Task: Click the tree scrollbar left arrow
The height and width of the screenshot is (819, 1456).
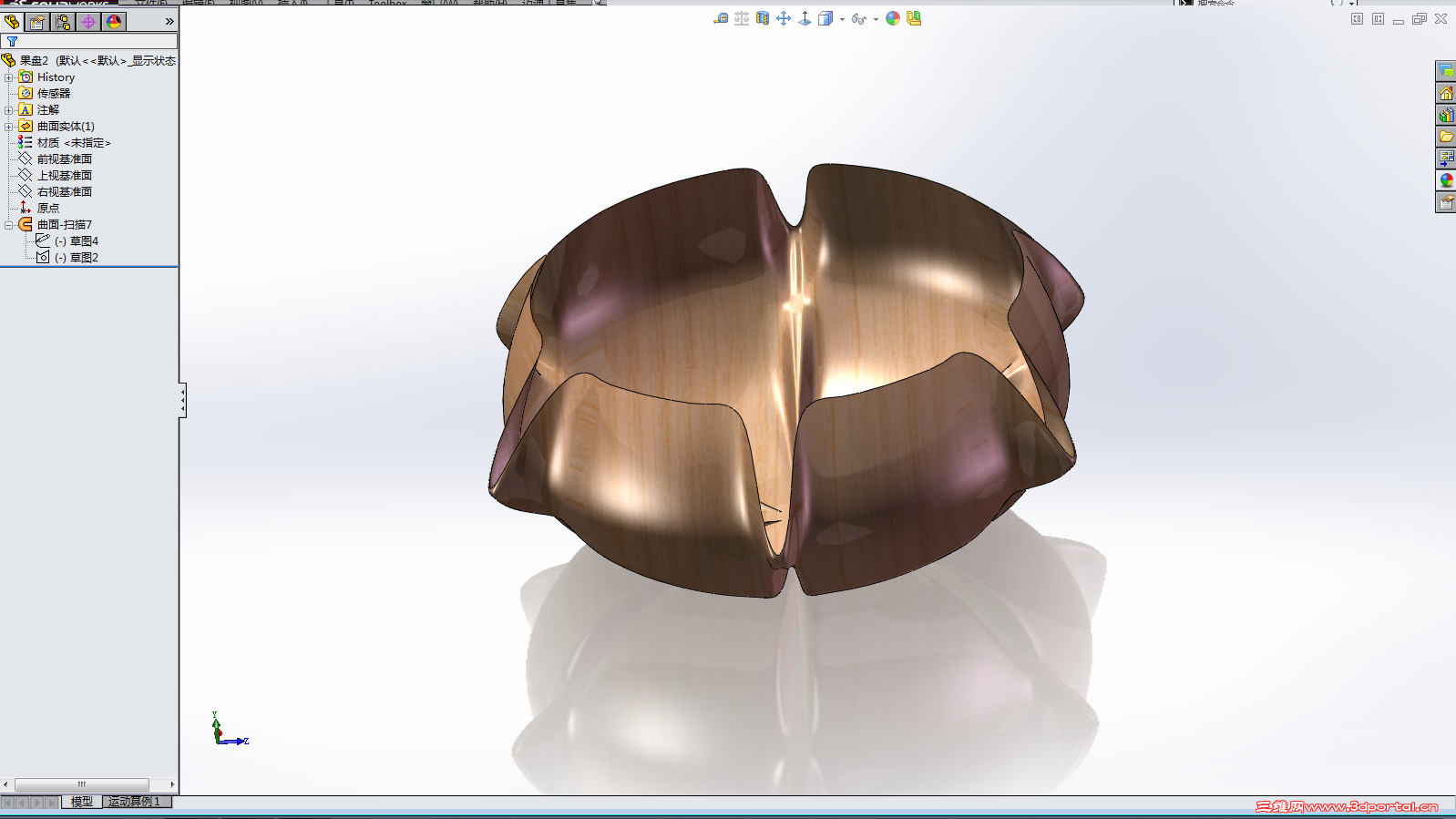Action: pyautogui.click(x=5, y=784)
